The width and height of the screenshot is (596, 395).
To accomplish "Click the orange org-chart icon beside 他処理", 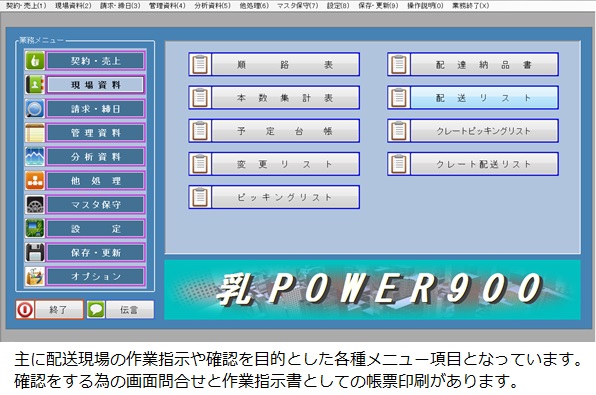I will (35, 181).
